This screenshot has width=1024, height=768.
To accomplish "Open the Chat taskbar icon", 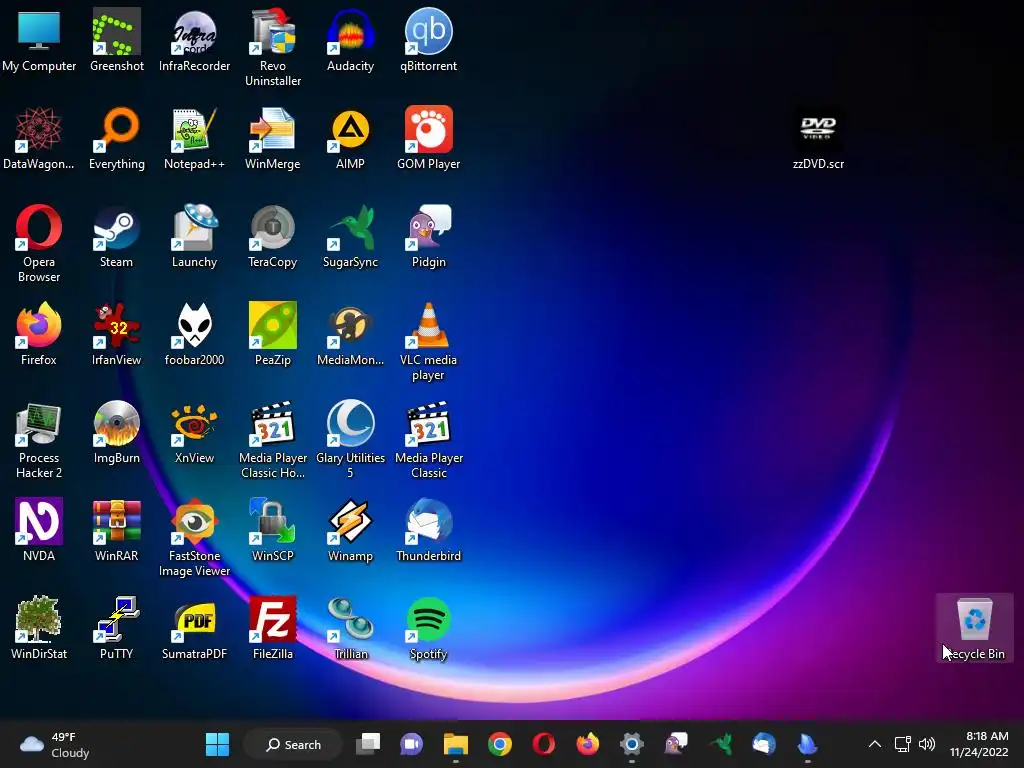I will pos(411,744).
